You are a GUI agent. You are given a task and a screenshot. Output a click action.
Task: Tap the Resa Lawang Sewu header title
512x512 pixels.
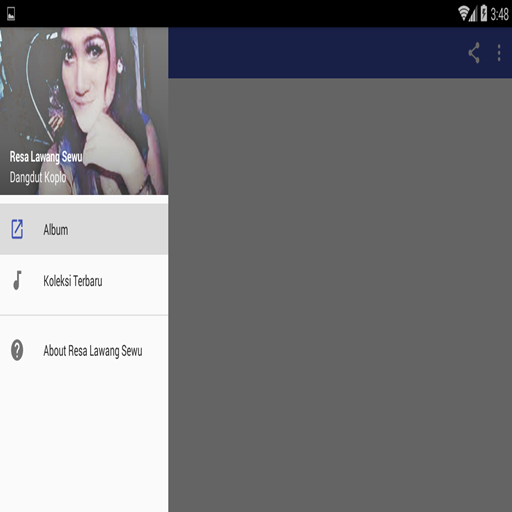point(46,157)
